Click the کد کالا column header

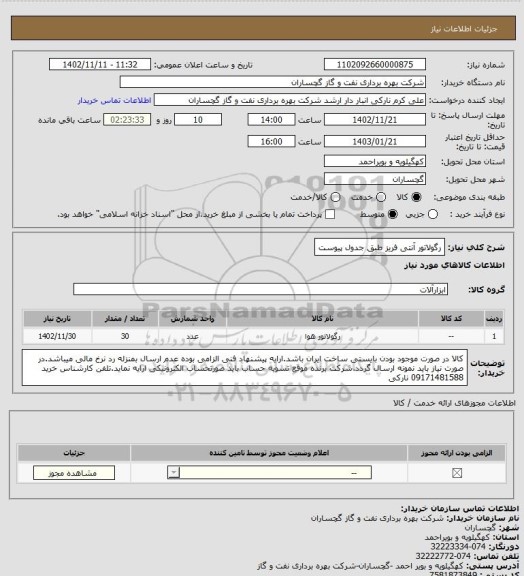(451, 319)
